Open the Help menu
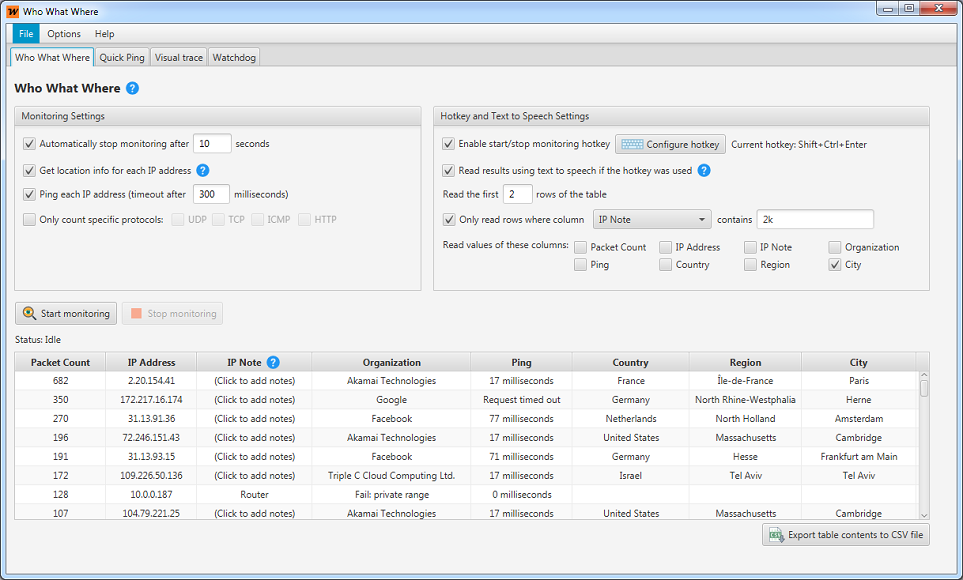Image resolution: width=963 pixels, height=580 pixels. [104, 34]
